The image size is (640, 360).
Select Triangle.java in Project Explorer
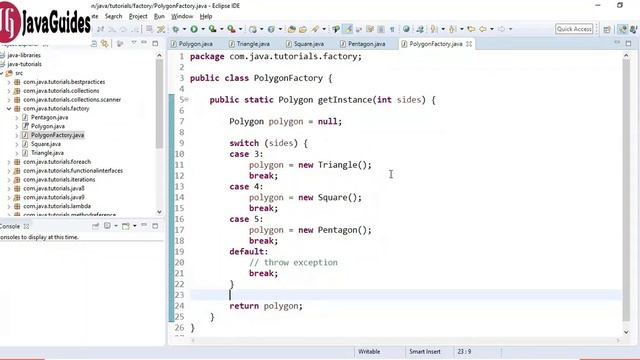pos(47,153)
